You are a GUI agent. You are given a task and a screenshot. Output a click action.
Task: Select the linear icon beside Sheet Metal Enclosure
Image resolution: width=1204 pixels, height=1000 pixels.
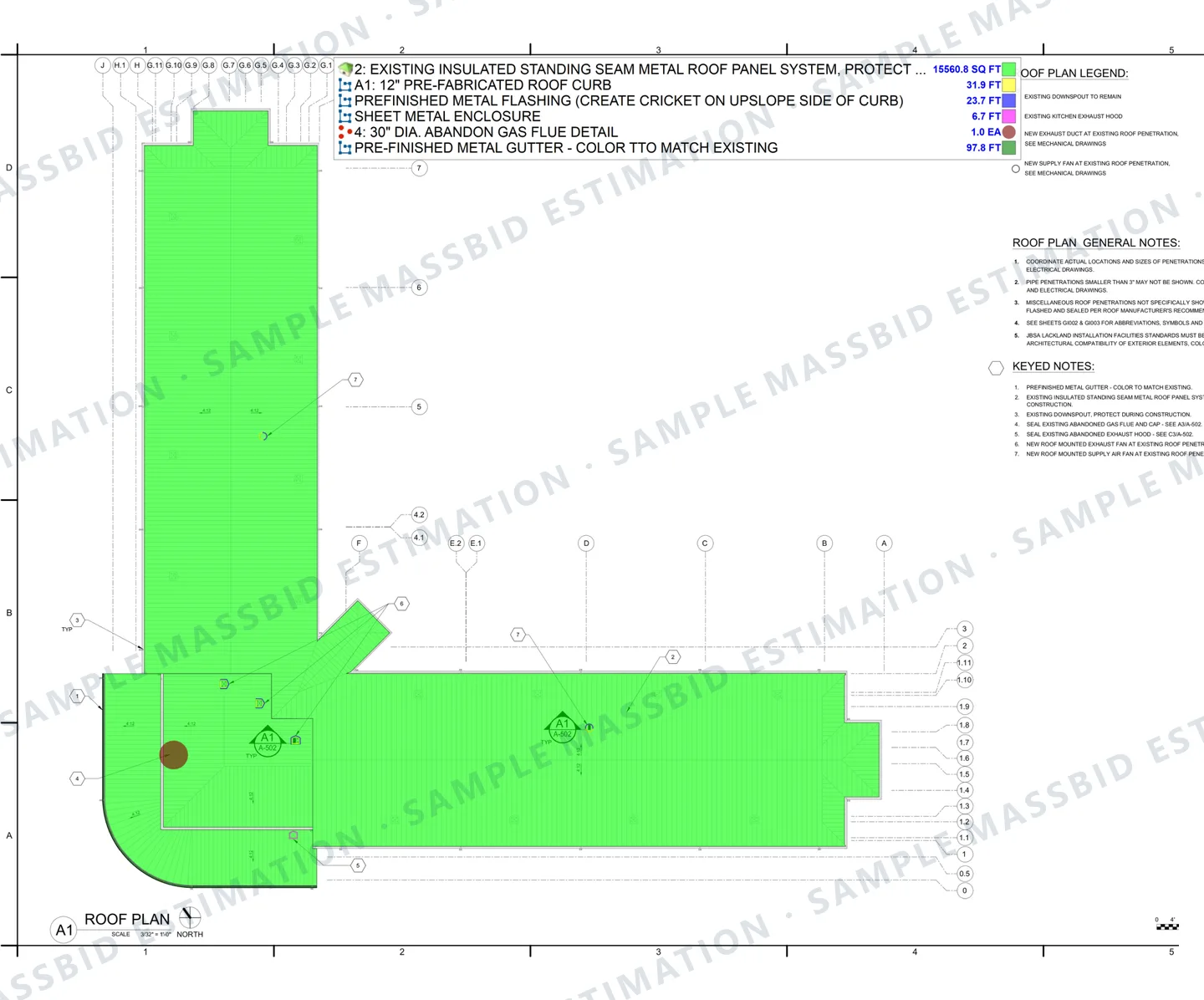click(344, 116)
